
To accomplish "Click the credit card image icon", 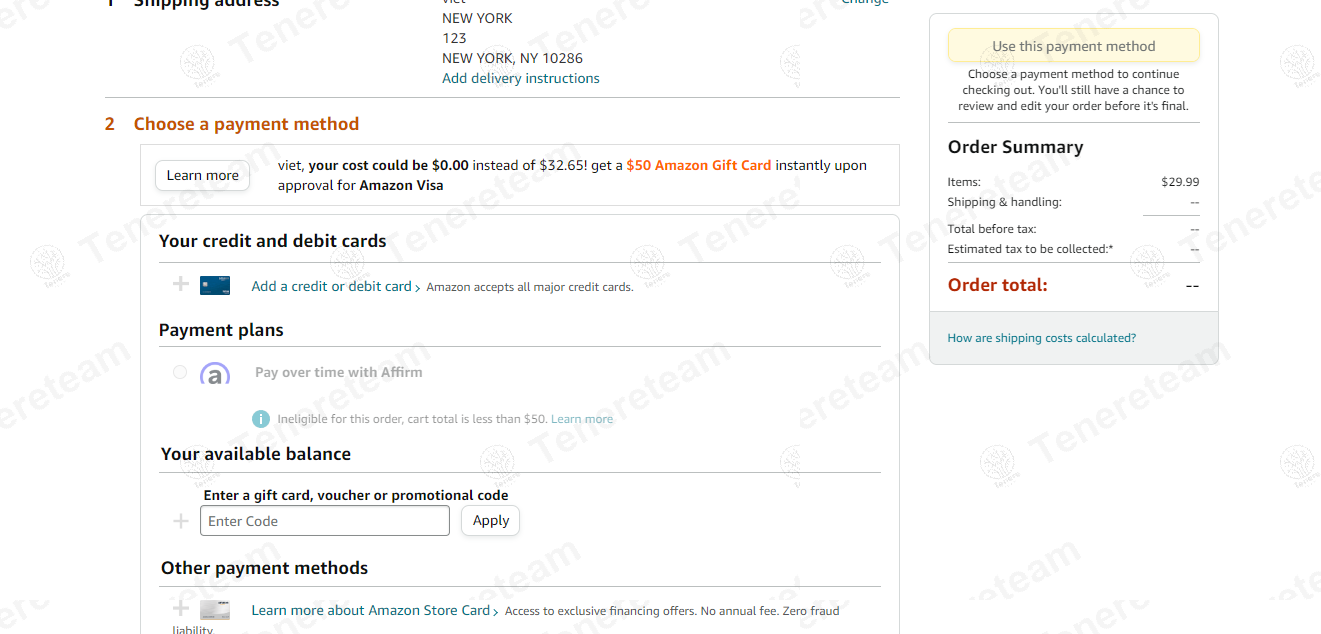I will tap(215, 285).
